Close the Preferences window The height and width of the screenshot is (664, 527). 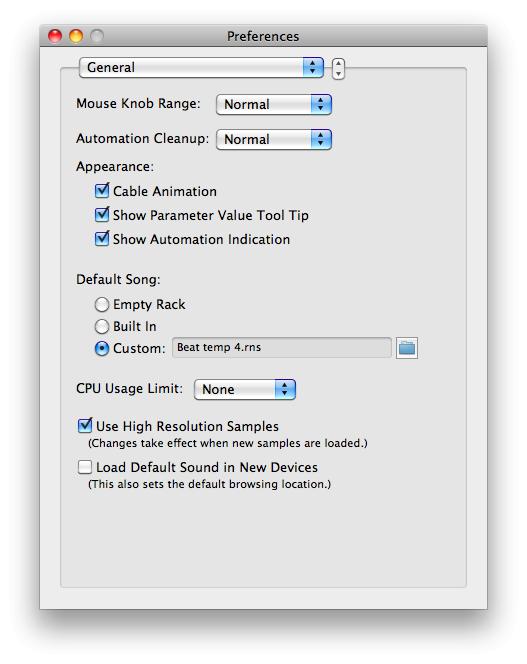click(x=55, y=36)
